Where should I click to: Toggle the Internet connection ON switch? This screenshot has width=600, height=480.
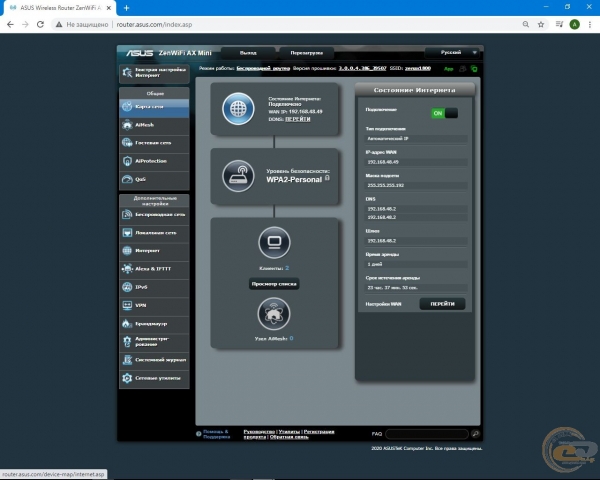click(x=444, y=113)
